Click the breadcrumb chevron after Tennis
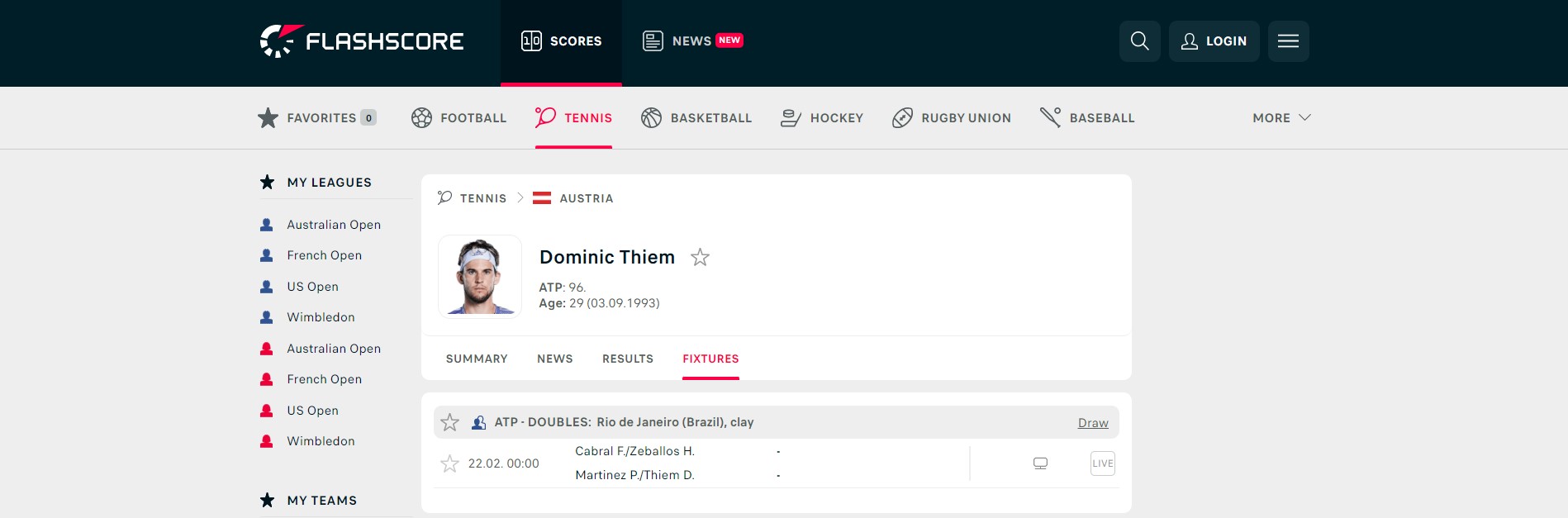 click(520, 198)
